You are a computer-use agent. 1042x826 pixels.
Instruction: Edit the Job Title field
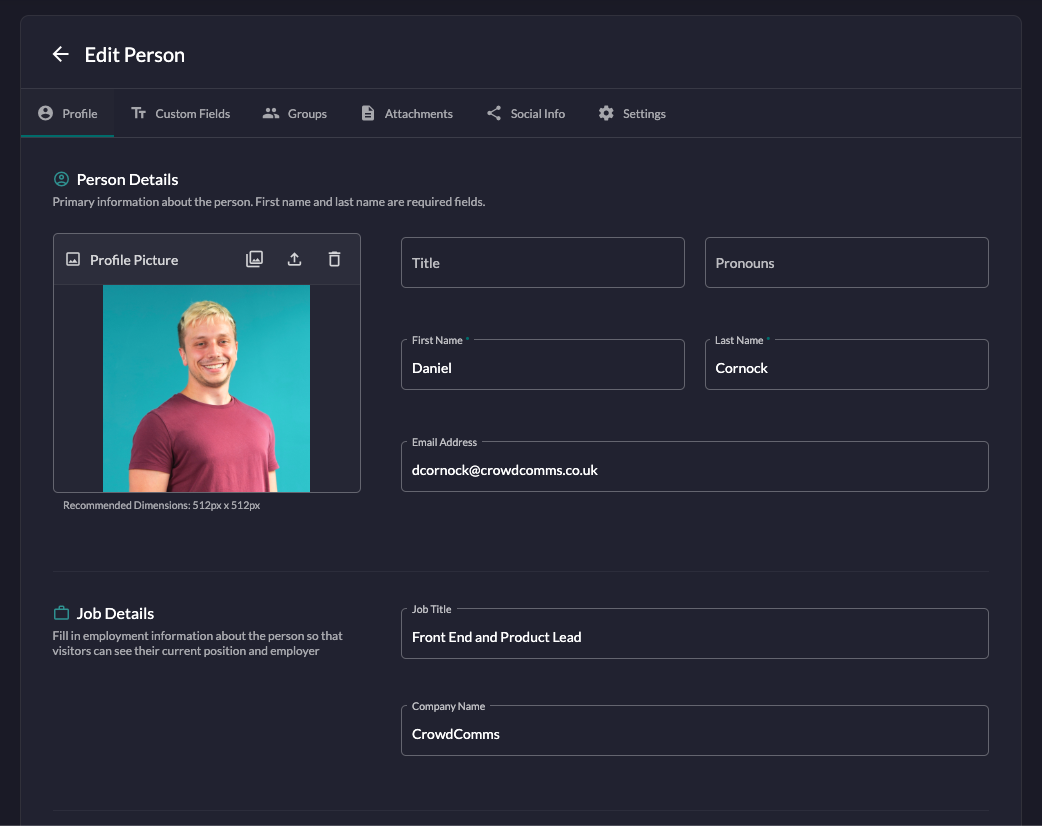[694, 633]
